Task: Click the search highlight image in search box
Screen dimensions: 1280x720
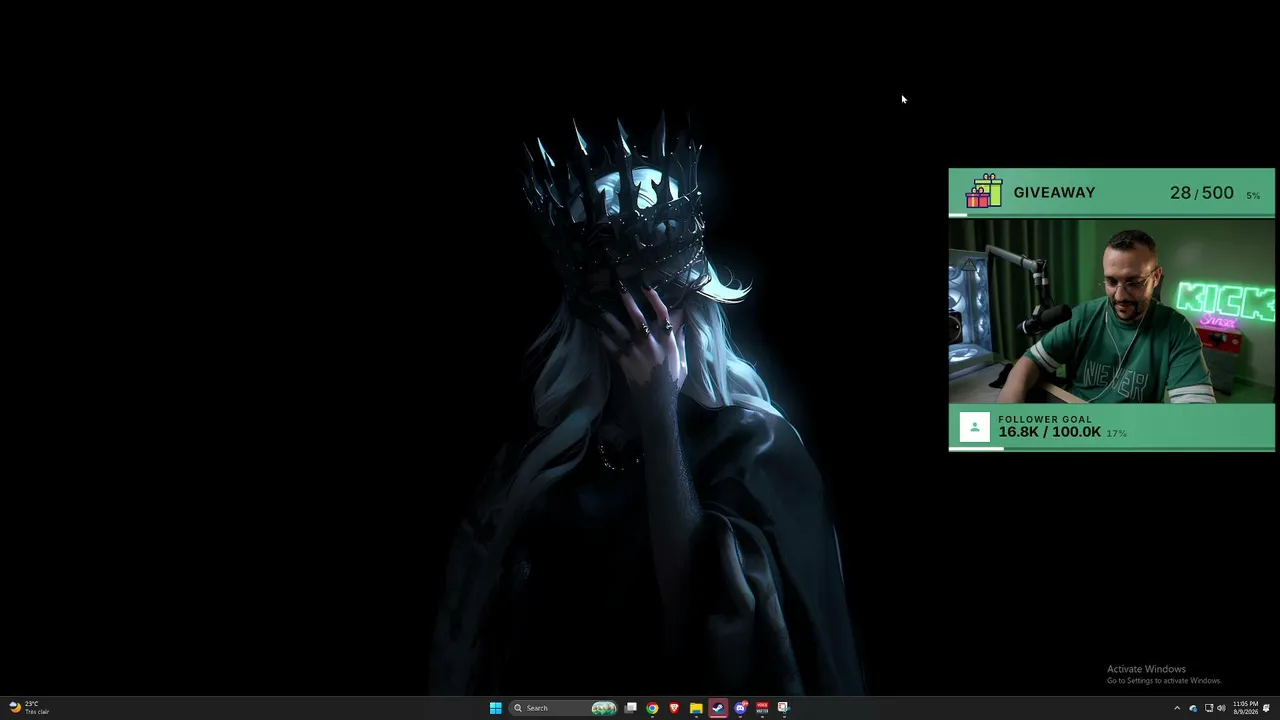Action: tap(603, 708)
